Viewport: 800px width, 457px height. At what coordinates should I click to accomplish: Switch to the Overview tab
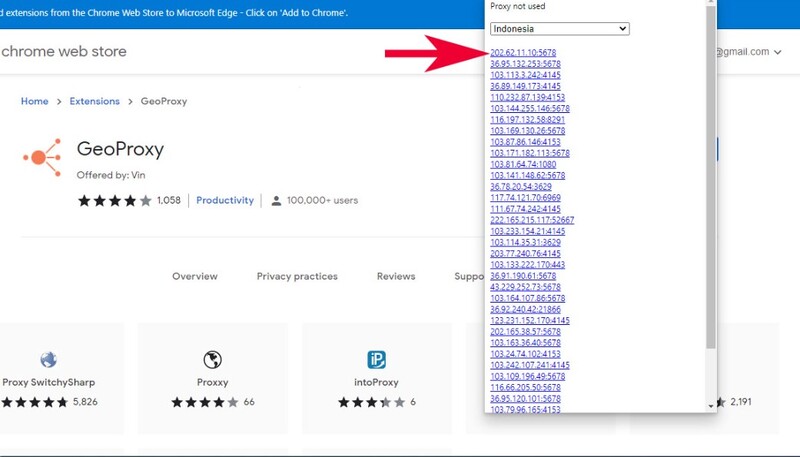(194, 276)
